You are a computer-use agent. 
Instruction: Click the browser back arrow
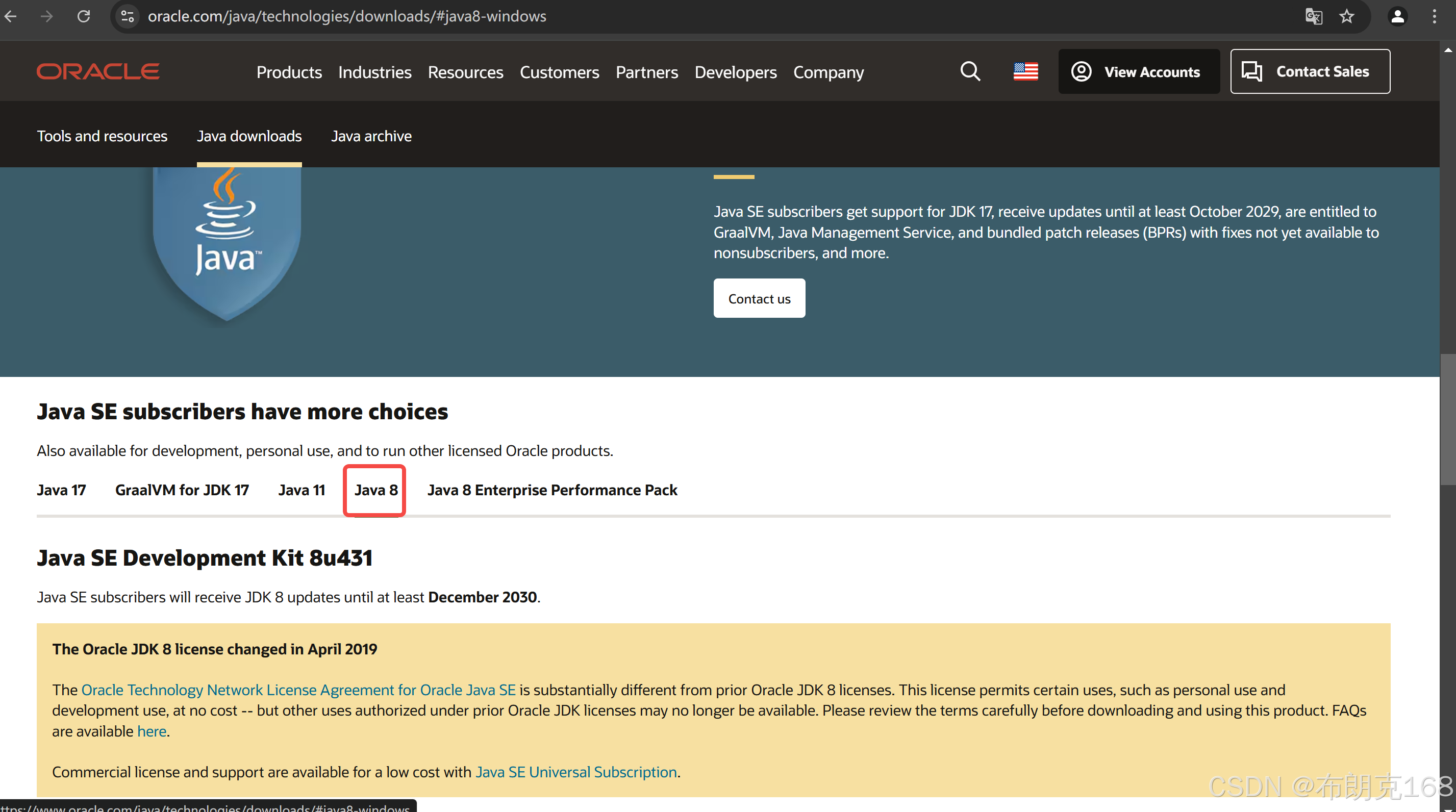point(11,16)
